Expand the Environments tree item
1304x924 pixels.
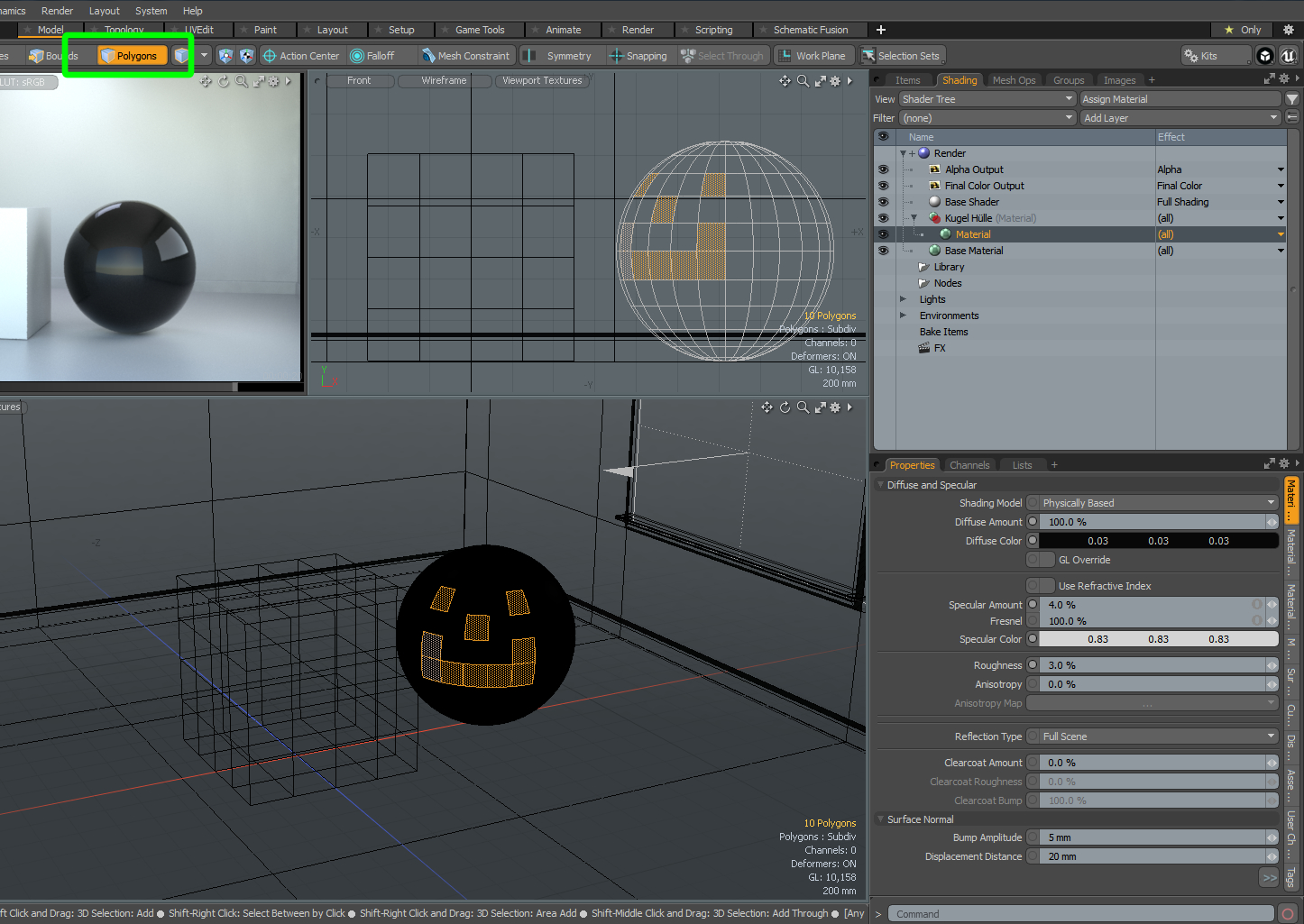point(903,316)
